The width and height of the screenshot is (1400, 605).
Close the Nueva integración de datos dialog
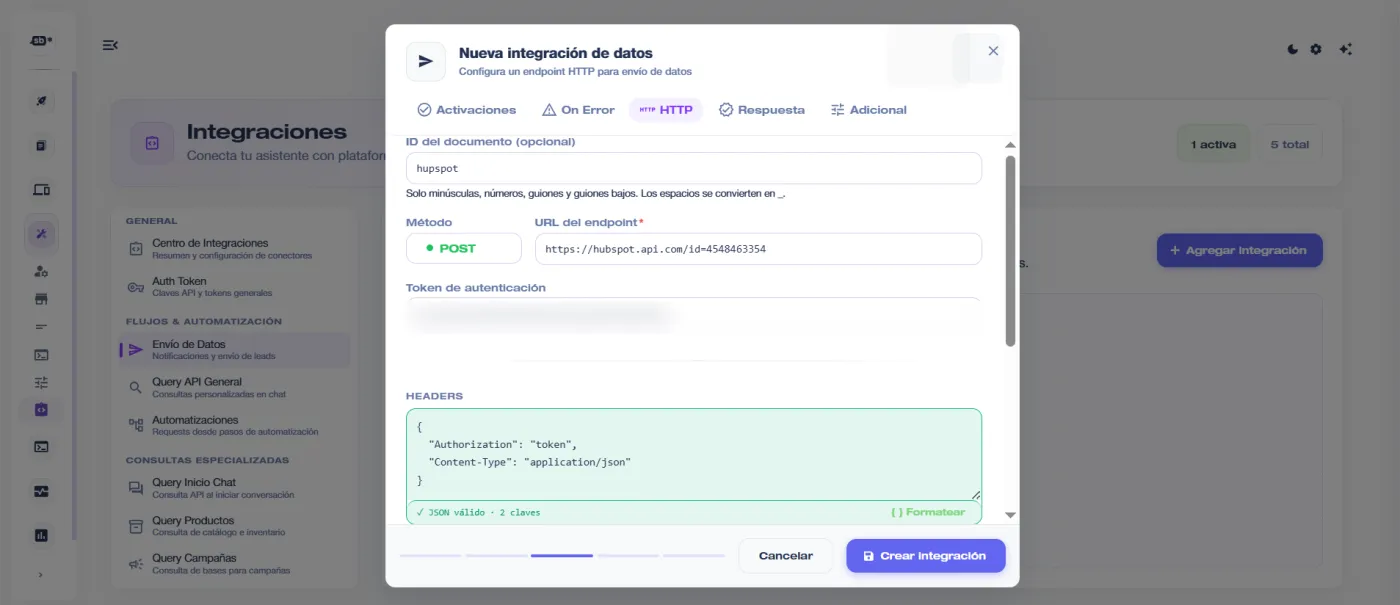click(993, 51)
